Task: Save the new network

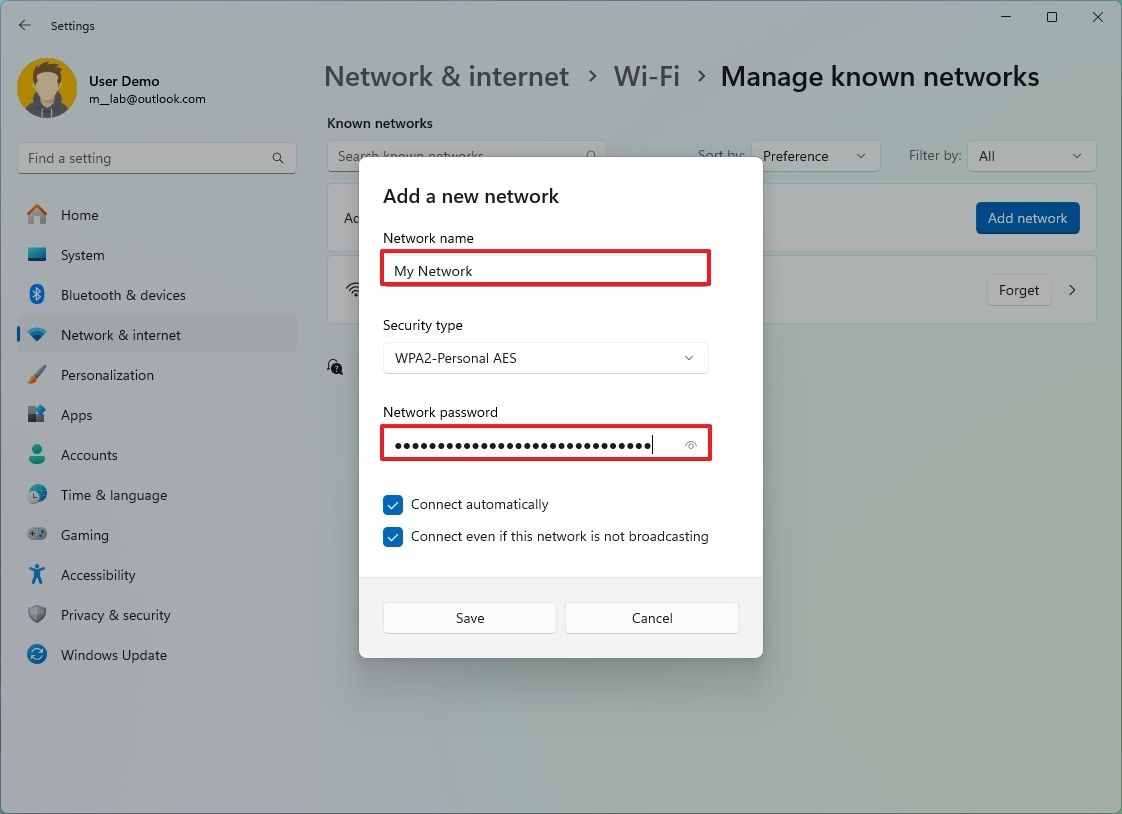Action: click(x=469, y=618)
